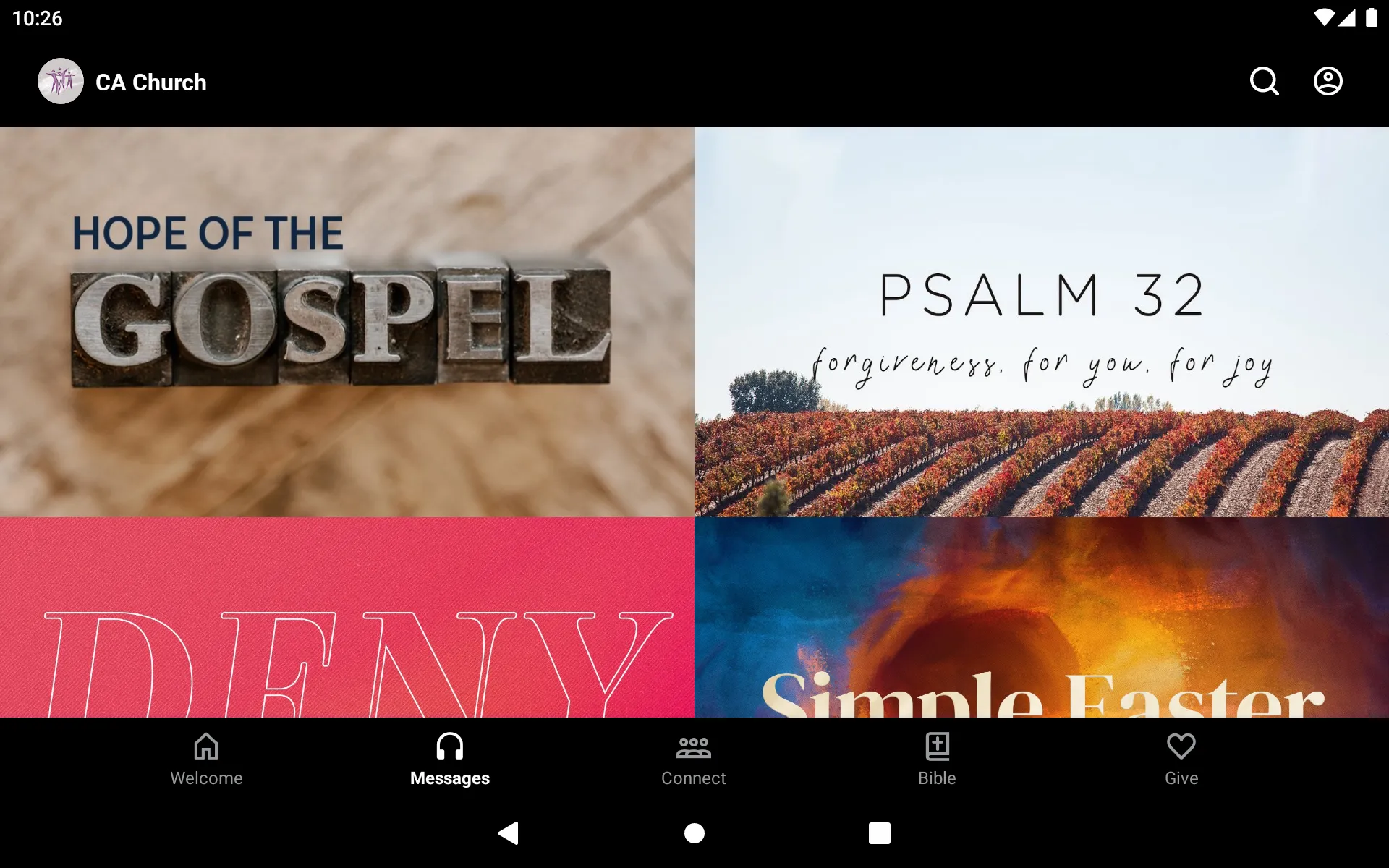Press the home circle button
Image resolution: width=1389 pixels, height=868 pixels.
click(694, 833)
